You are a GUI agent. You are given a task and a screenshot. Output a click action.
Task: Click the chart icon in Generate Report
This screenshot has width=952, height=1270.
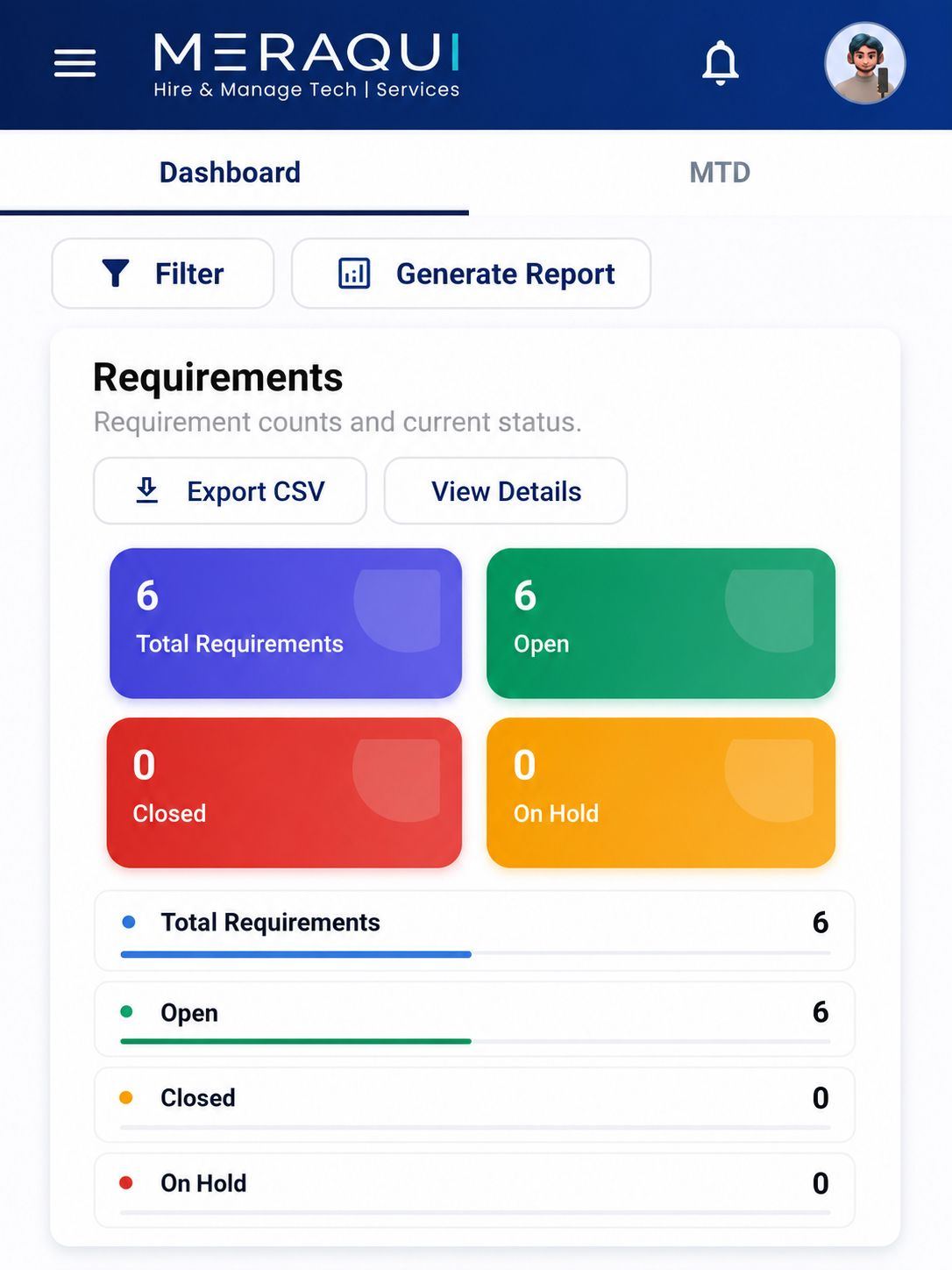pyautogui.click(x=354, y=274)
